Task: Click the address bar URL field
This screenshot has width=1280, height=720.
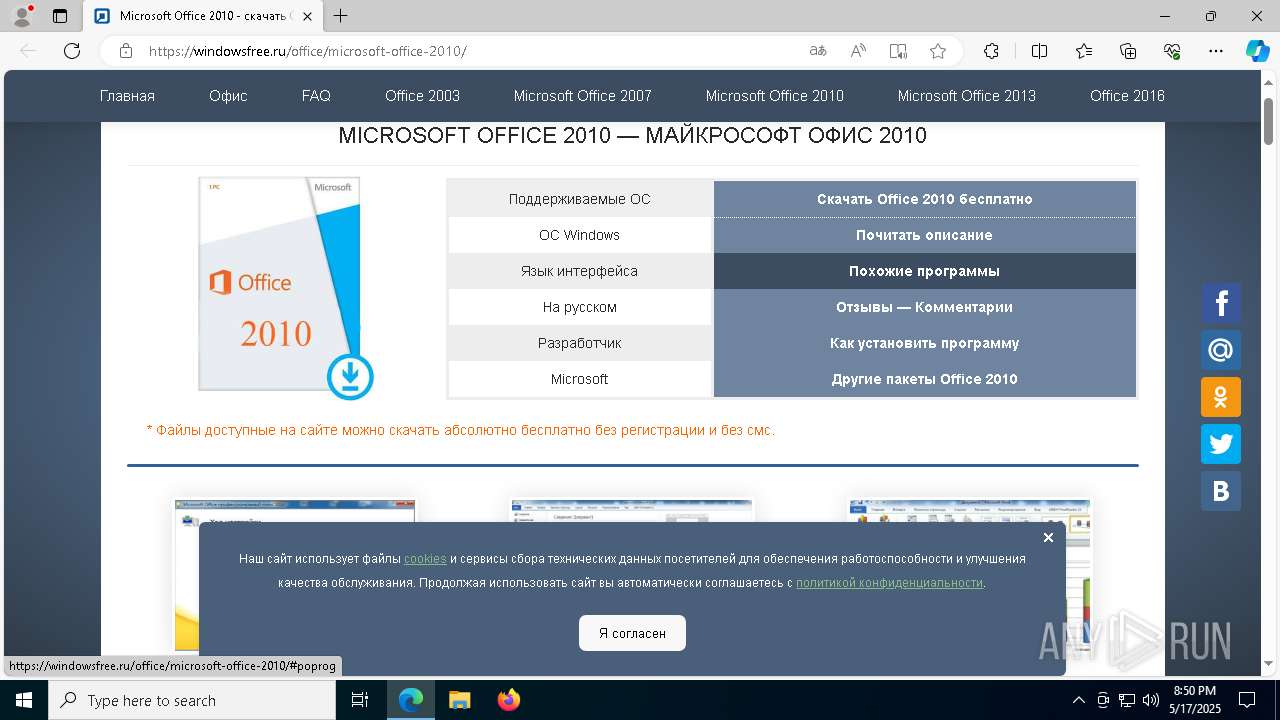Action: click(x=470, y=51)
